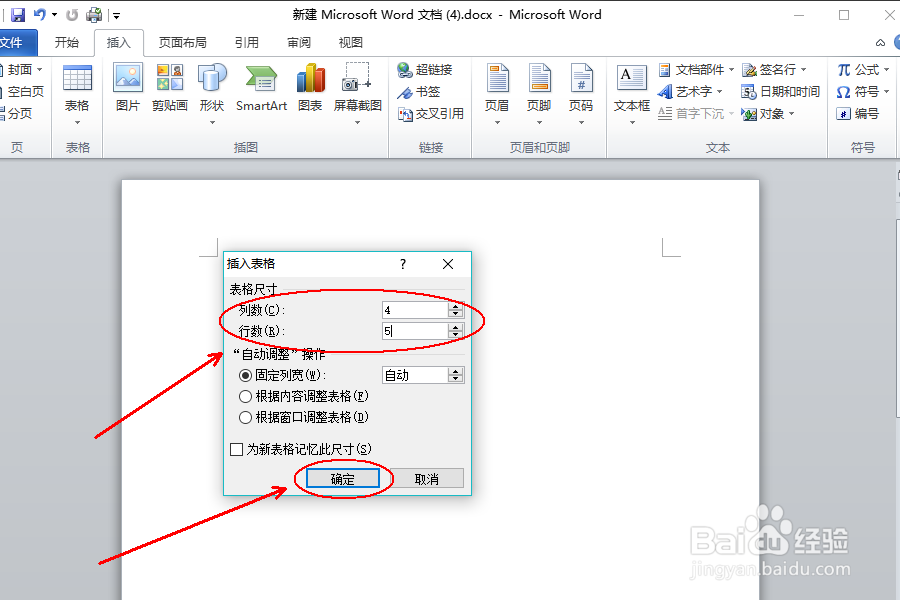Open the 文件 tab
The height and width of the screenshot is (600, 900).
pyautogui.click(x=16, y=42)
